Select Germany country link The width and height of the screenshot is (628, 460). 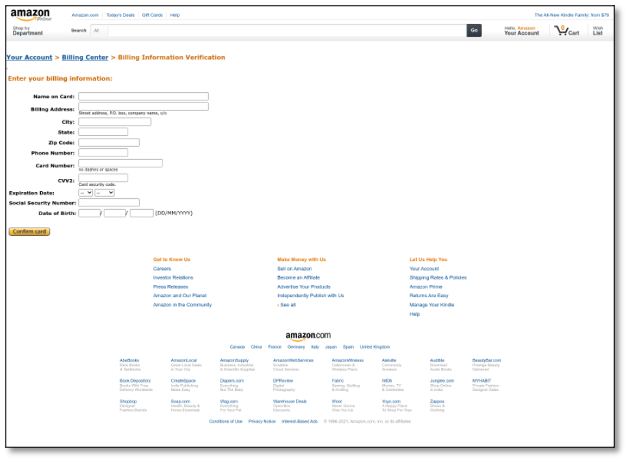[296, 347]
